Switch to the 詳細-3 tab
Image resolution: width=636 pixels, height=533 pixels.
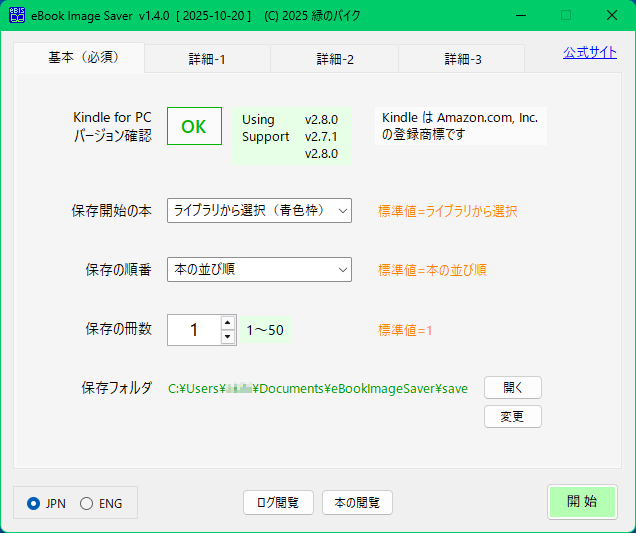click(462, 59)
